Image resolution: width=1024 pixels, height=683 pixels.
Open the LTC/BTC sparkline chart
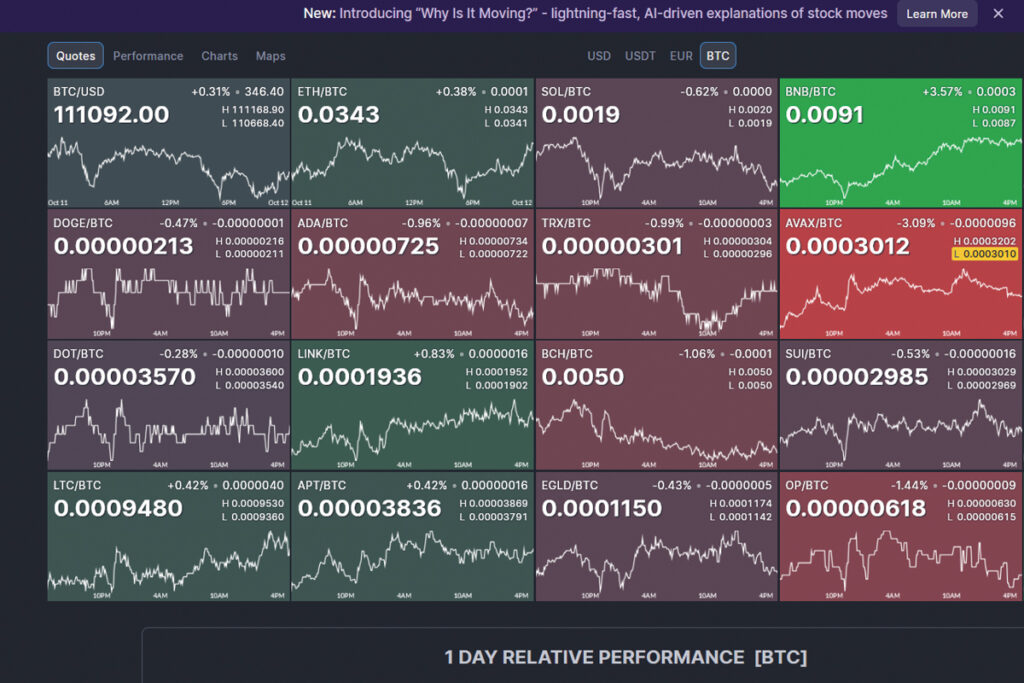[x=168, y=562]
